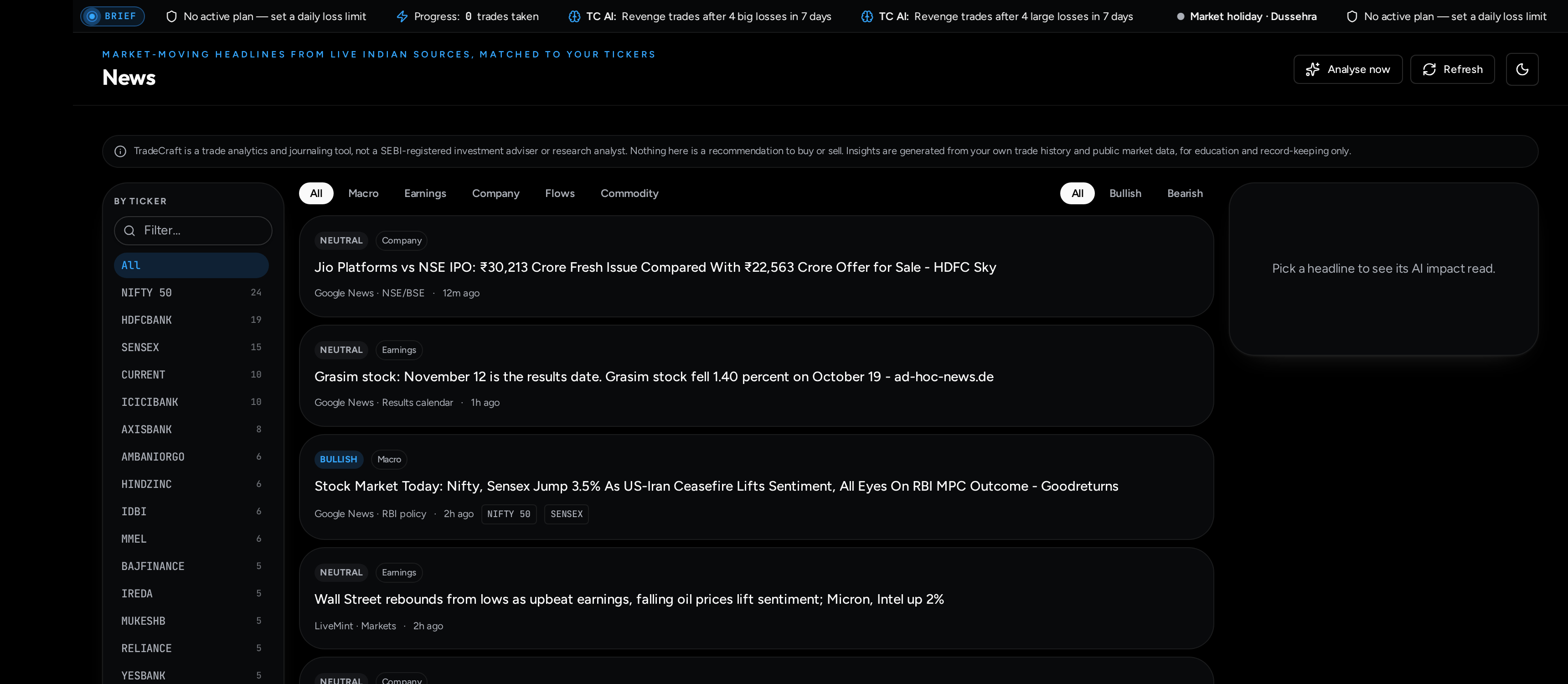Click the shield icon beside first 'No active plan'
The height and width of the screenshot is (684, 1568).
[172, 16]
